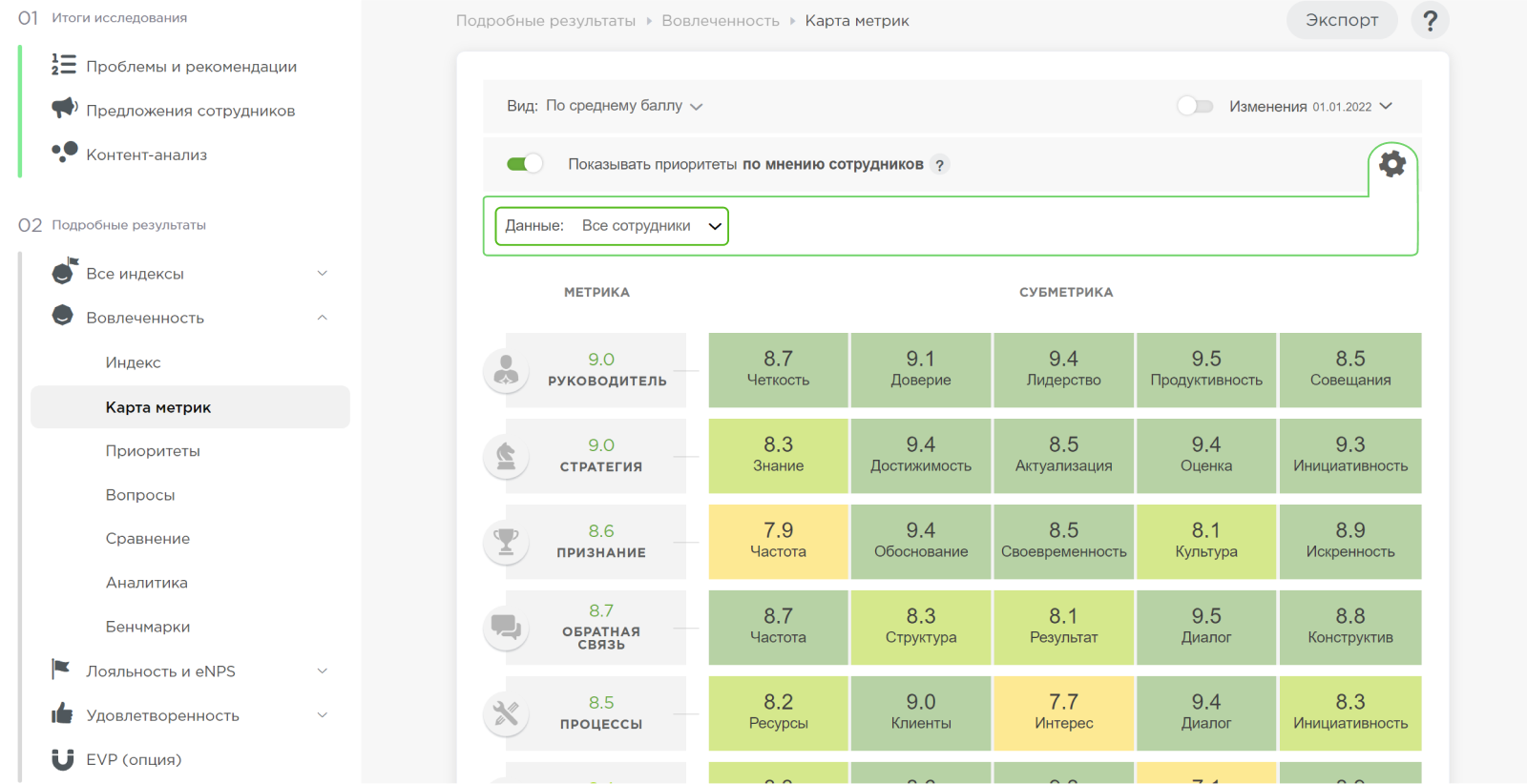Click the Проблемы и рекомендации list icon

point(63,65)
